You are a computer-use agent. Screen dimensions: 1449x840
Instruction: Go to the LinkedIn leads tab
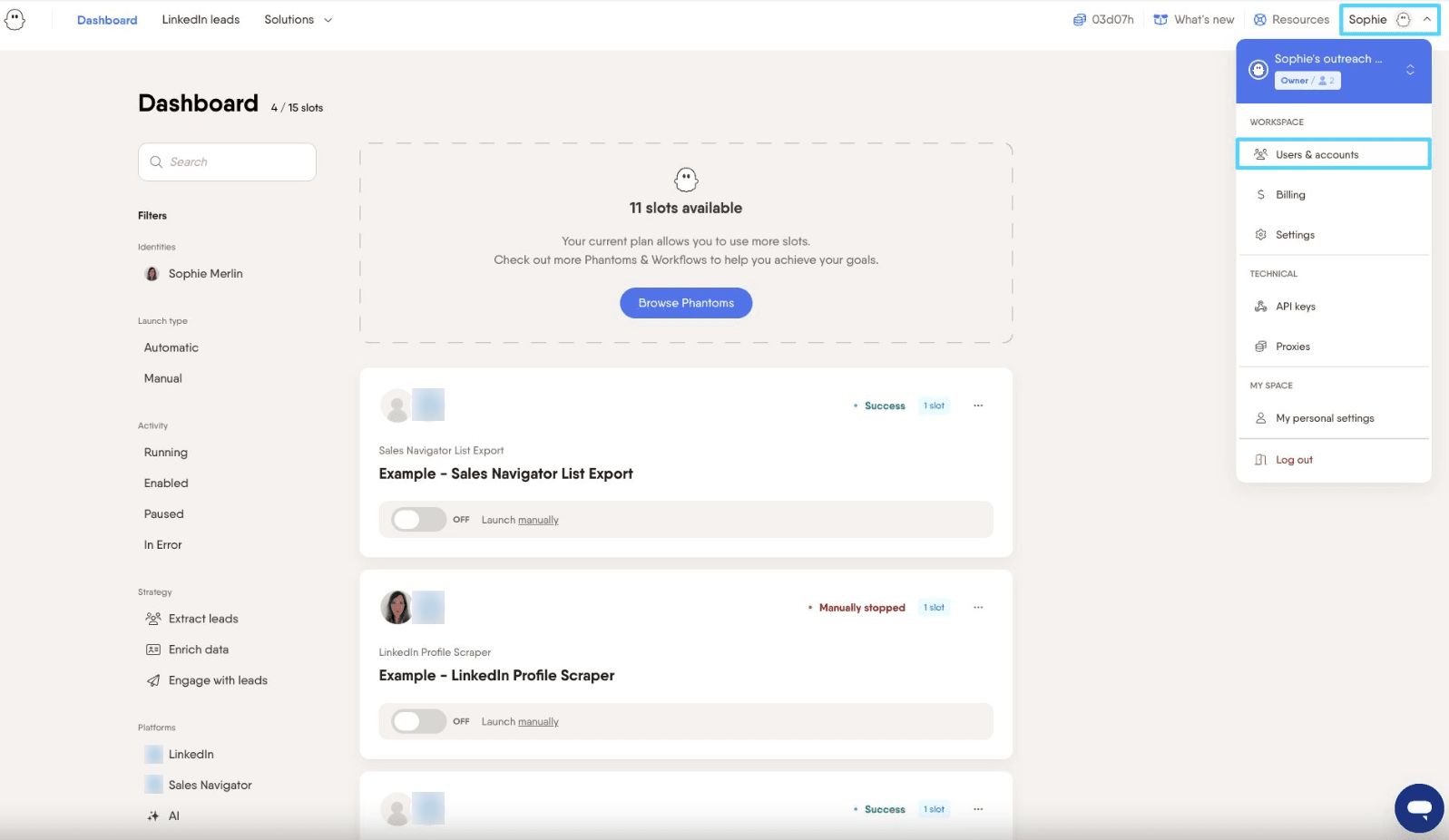[201, 19]
